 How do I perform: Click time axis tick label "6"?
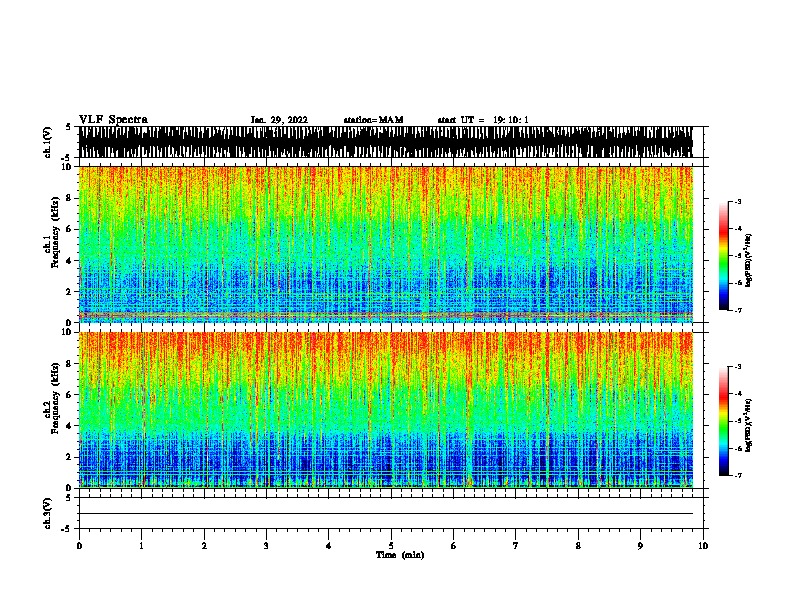[x=454, y=546]
